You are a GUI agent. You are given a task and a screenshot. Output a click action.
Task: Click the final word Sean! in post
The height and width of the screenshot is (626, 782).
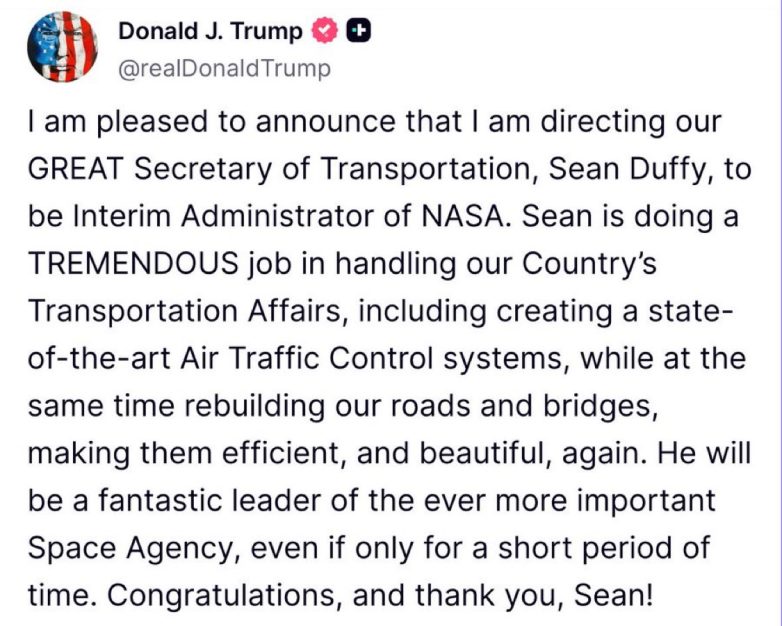[613, 595]
